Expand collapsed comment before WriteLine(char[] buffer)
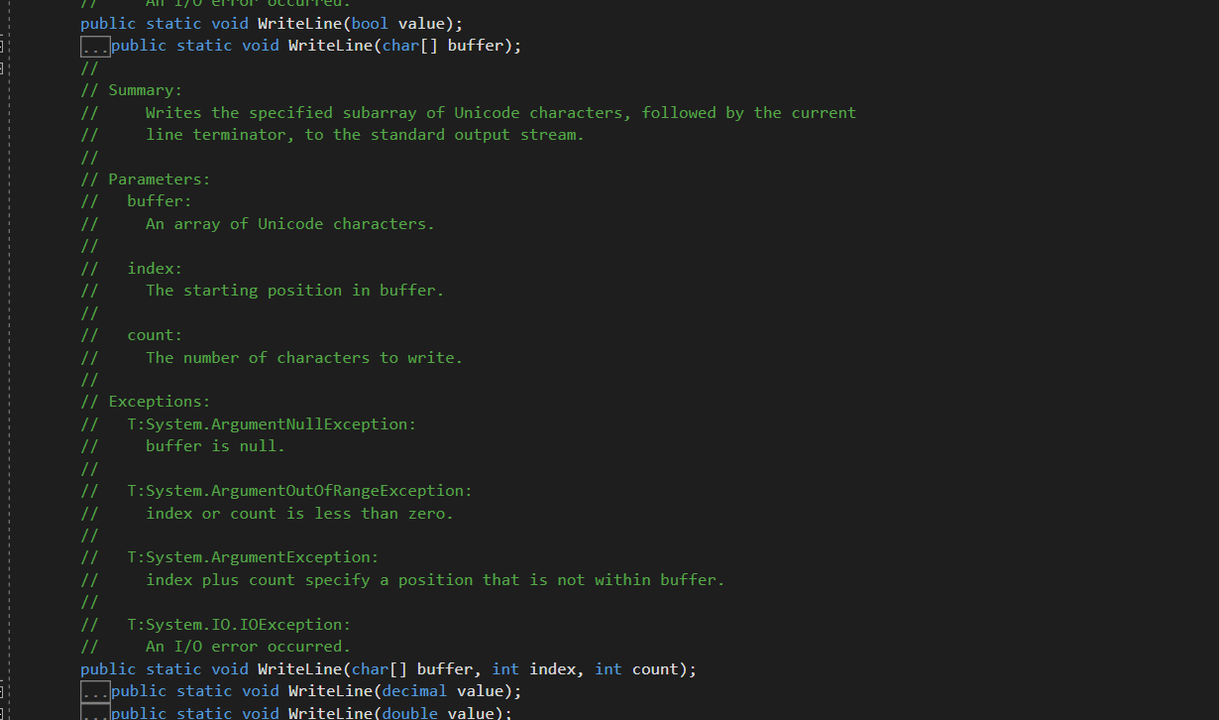This screenshot has height=720, width=1219. click(95, 46)
